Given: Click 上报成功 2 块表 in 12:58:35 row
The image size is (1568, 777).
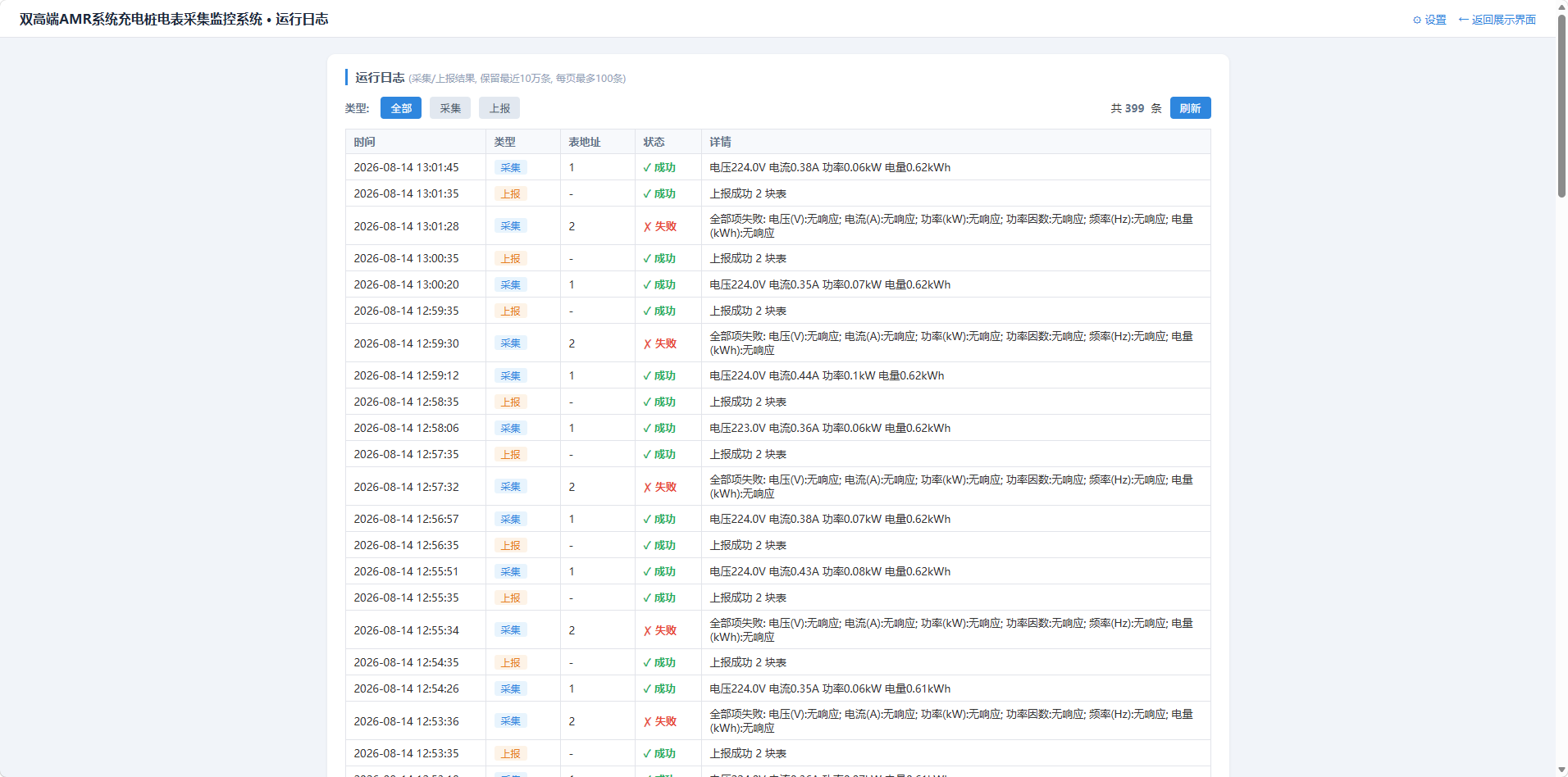Looking at the screenshot, I should (748, 402).
